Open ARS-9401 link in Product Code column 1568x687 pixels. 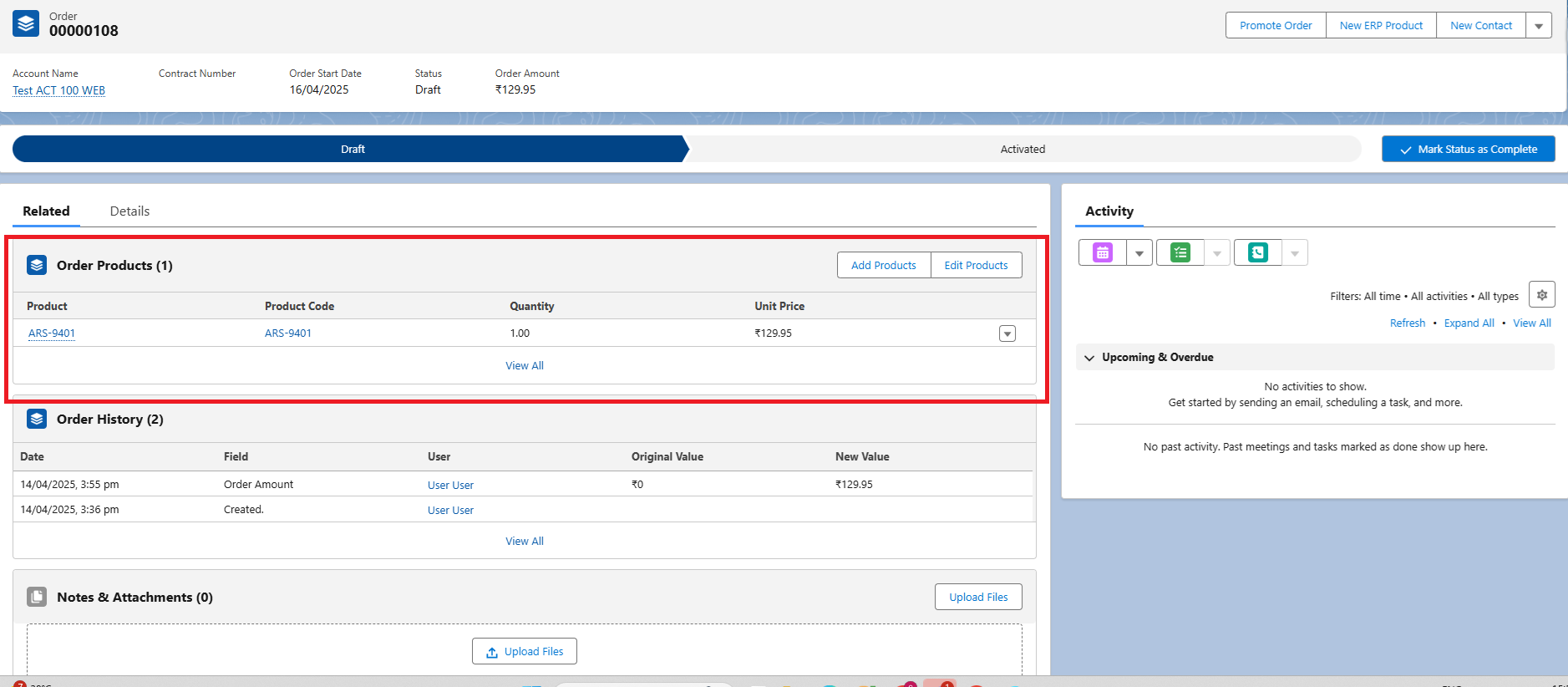288,333
